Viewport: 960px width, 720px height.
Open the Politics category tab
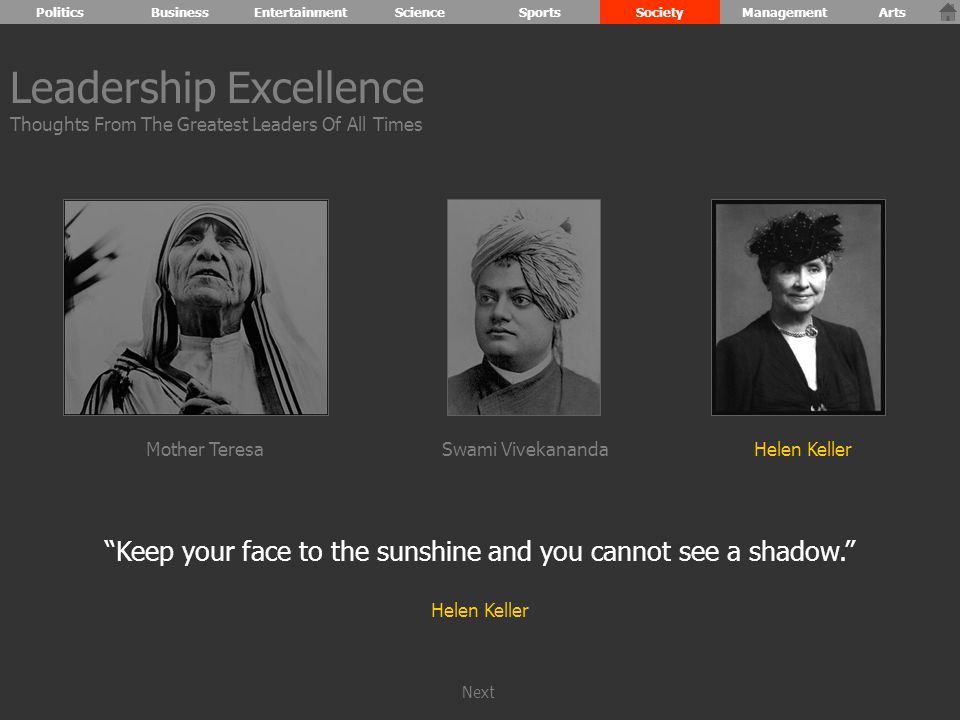pyautogui.click(x=60, y=12)
